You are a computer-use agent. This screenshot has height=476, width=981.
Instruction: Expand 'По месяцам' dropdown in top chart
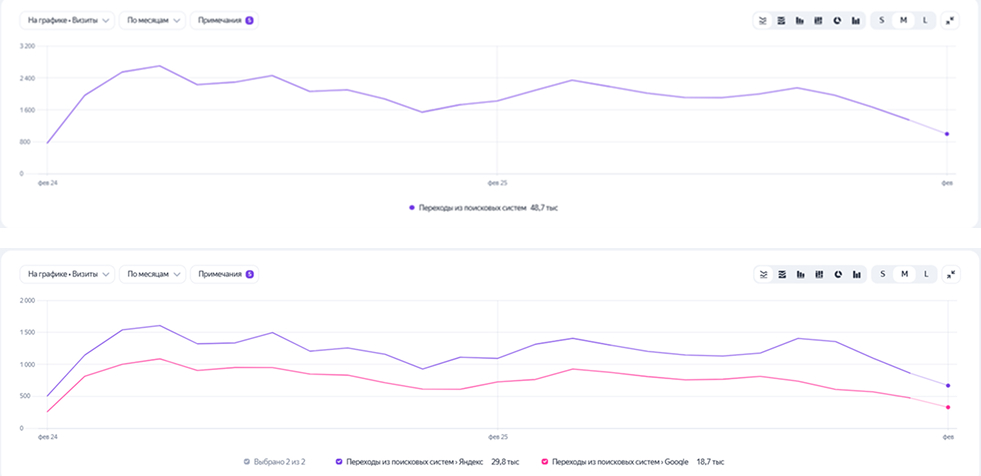tap(152, 20)
